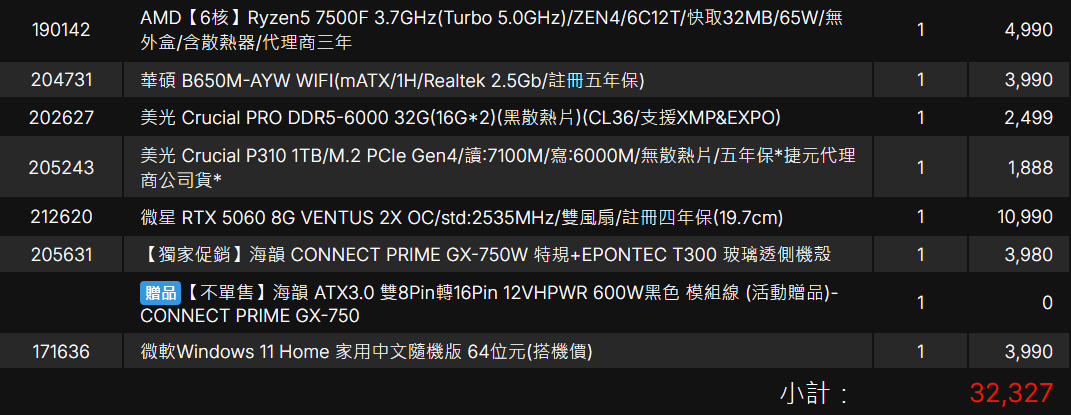Select product code 212620
Viewport: 1071px width, 415px height.
[x=61, y=217]
